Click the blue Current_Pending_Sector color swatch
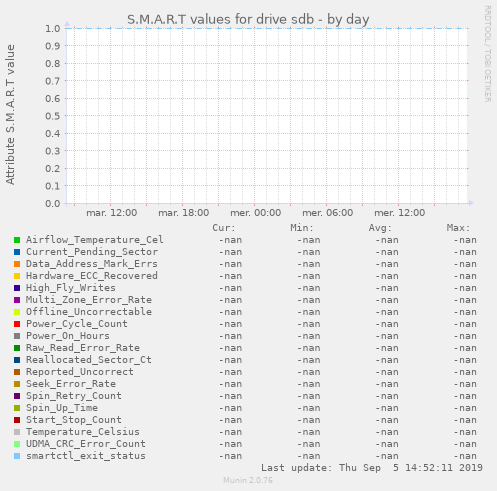Viewport: 497px width, 491px height. 17,252
